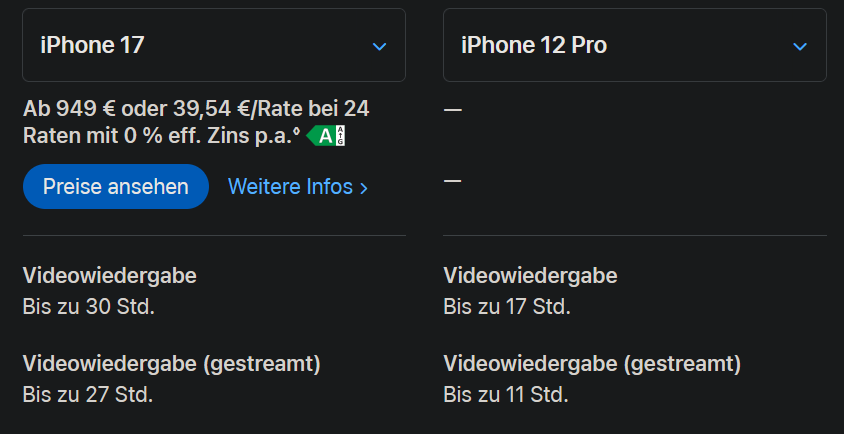The image size is (844, 434).
Task: Open the iPhone 12 Pro model selector
Action: [x=635, y=45]
